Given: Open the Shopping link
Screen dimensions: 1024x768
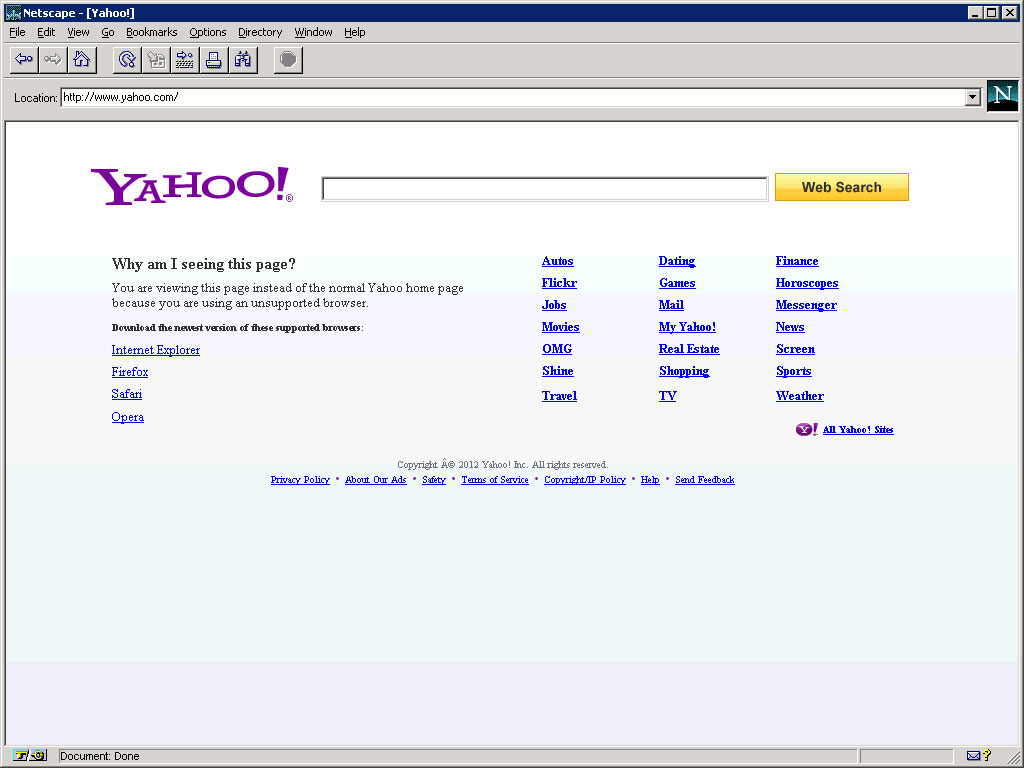Looking at the screenshot, I should [x=684, y=371].
